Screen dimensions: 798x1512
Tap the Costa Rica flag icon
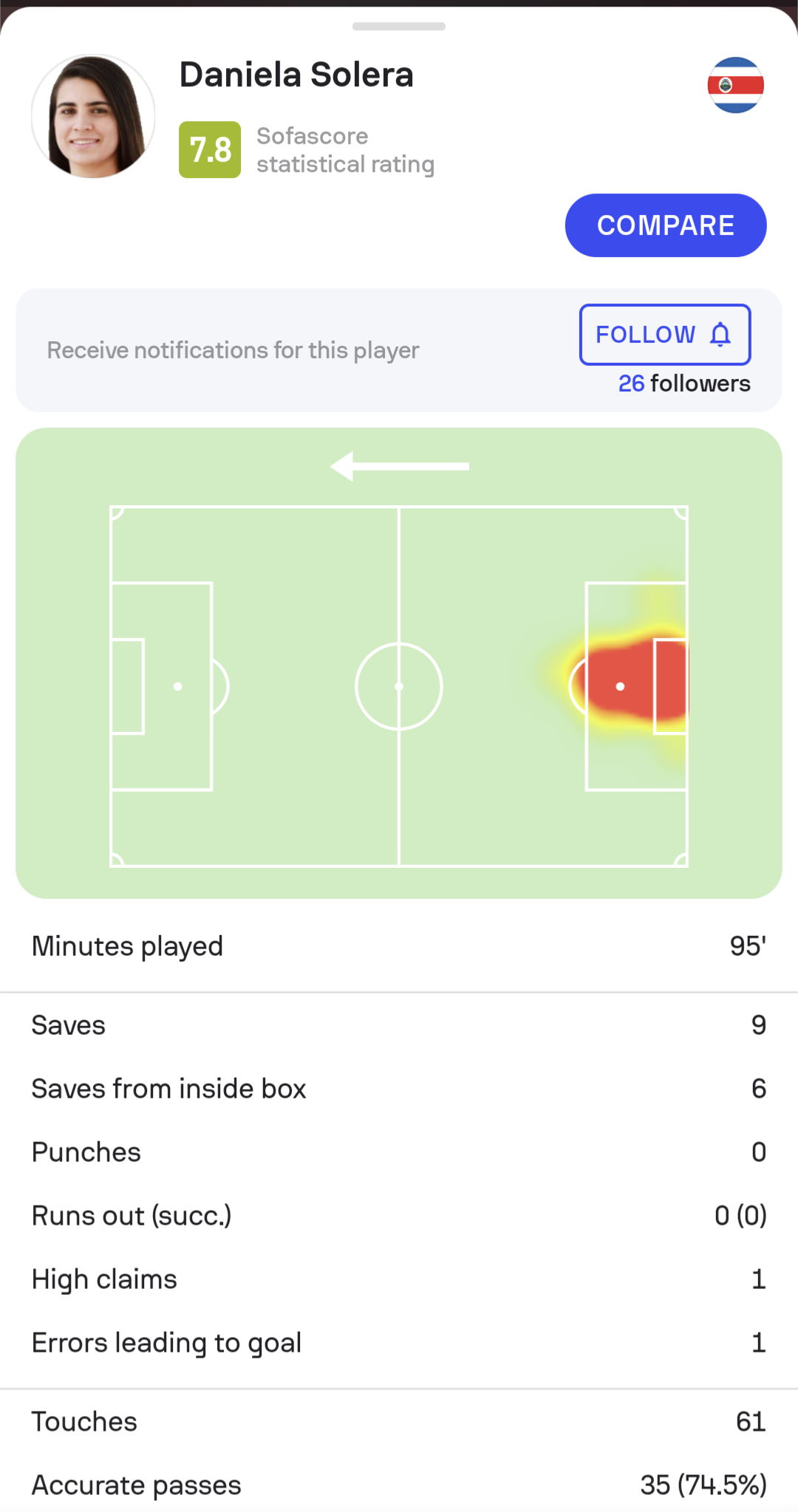(735, 85)
